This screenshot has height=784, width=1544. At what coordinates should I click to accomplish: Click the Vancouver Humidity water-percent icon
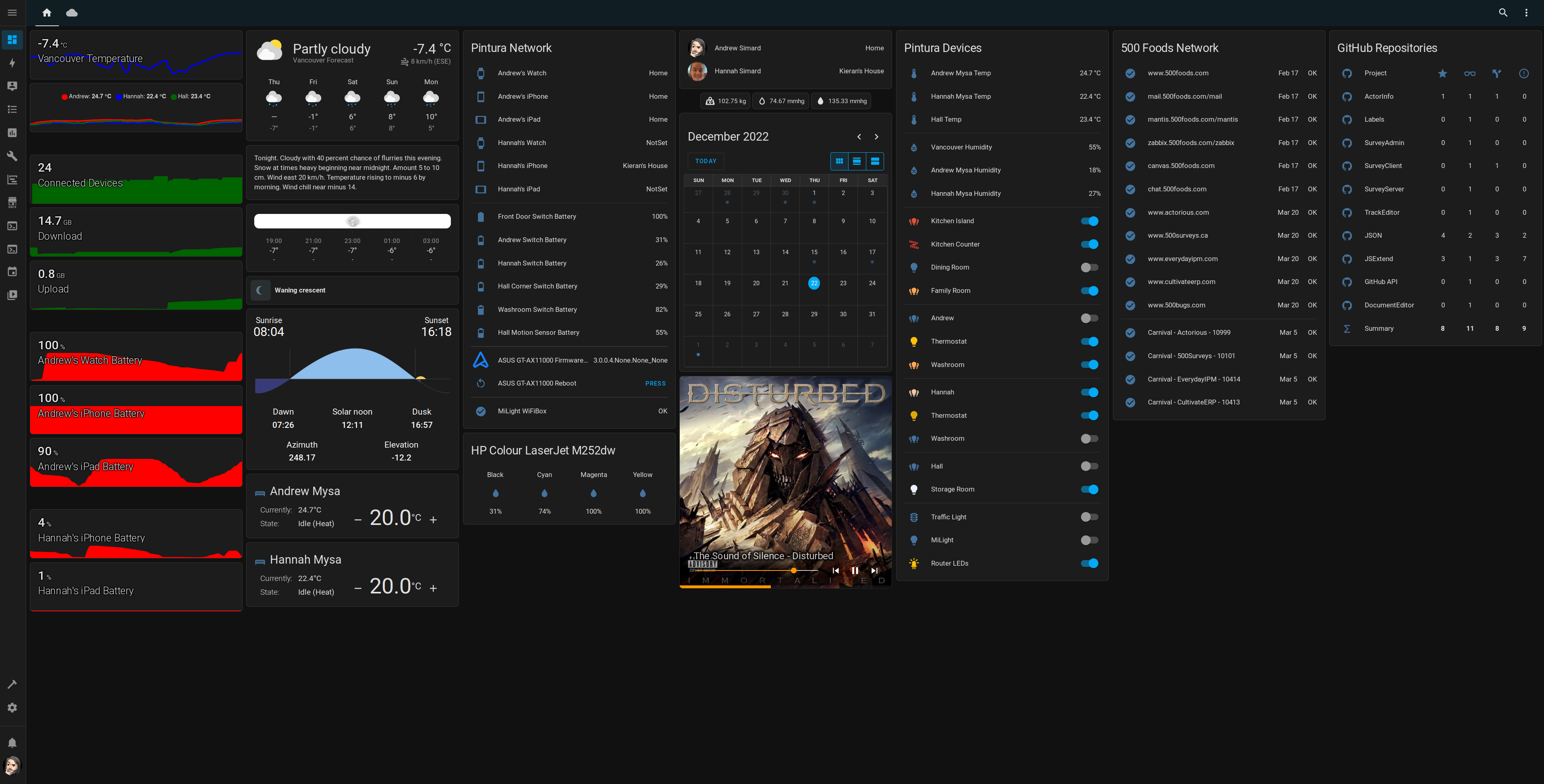click(x=913, y=147)
